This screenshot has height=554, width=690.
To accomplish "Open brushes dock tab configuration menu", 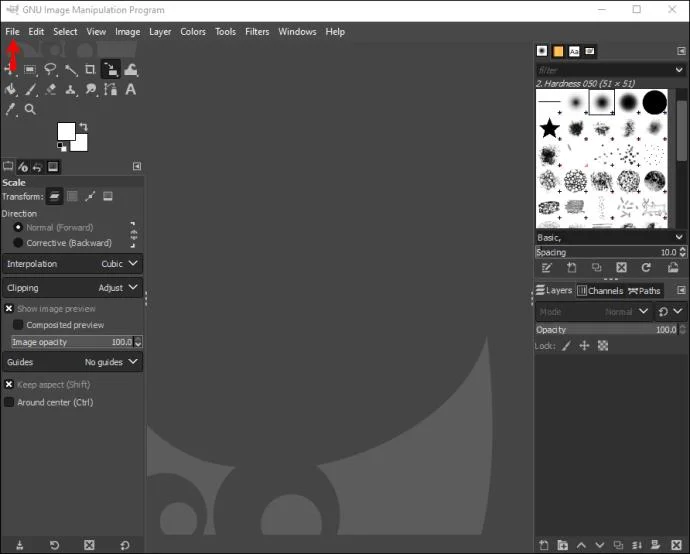I will [x=681, y=51].
